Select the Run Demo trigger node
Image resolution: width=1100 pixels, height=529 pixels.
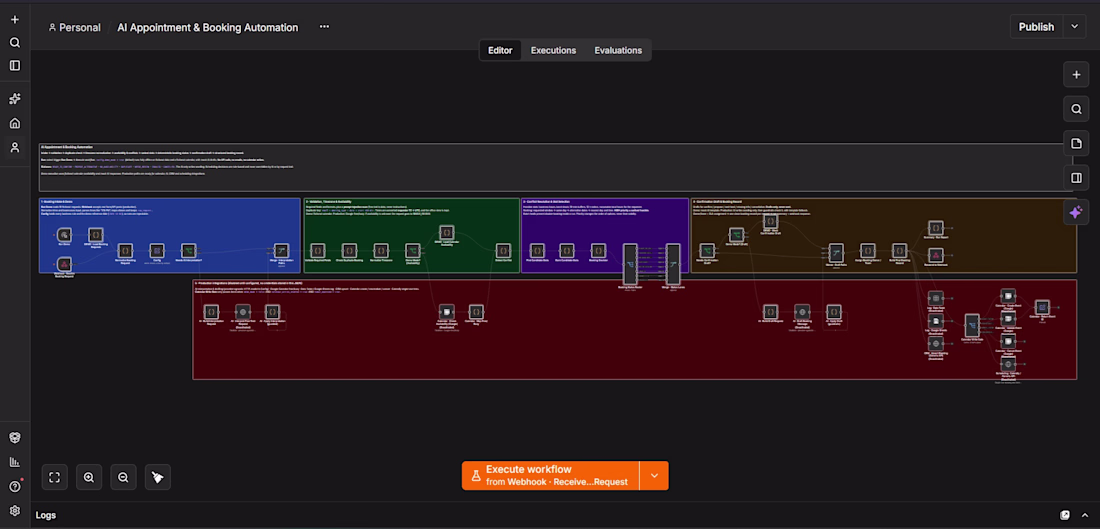click(64, 235)
